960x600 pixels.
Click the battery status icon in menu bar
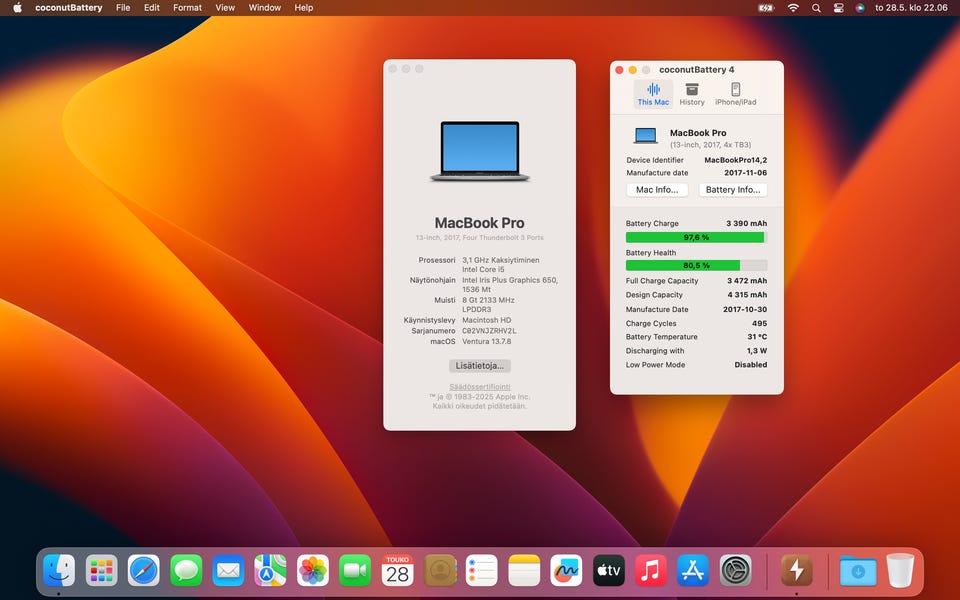point(766,8)
